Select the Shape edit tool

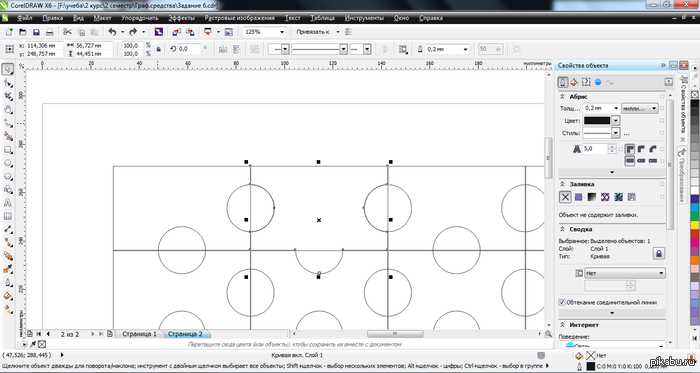click(8, 83)
